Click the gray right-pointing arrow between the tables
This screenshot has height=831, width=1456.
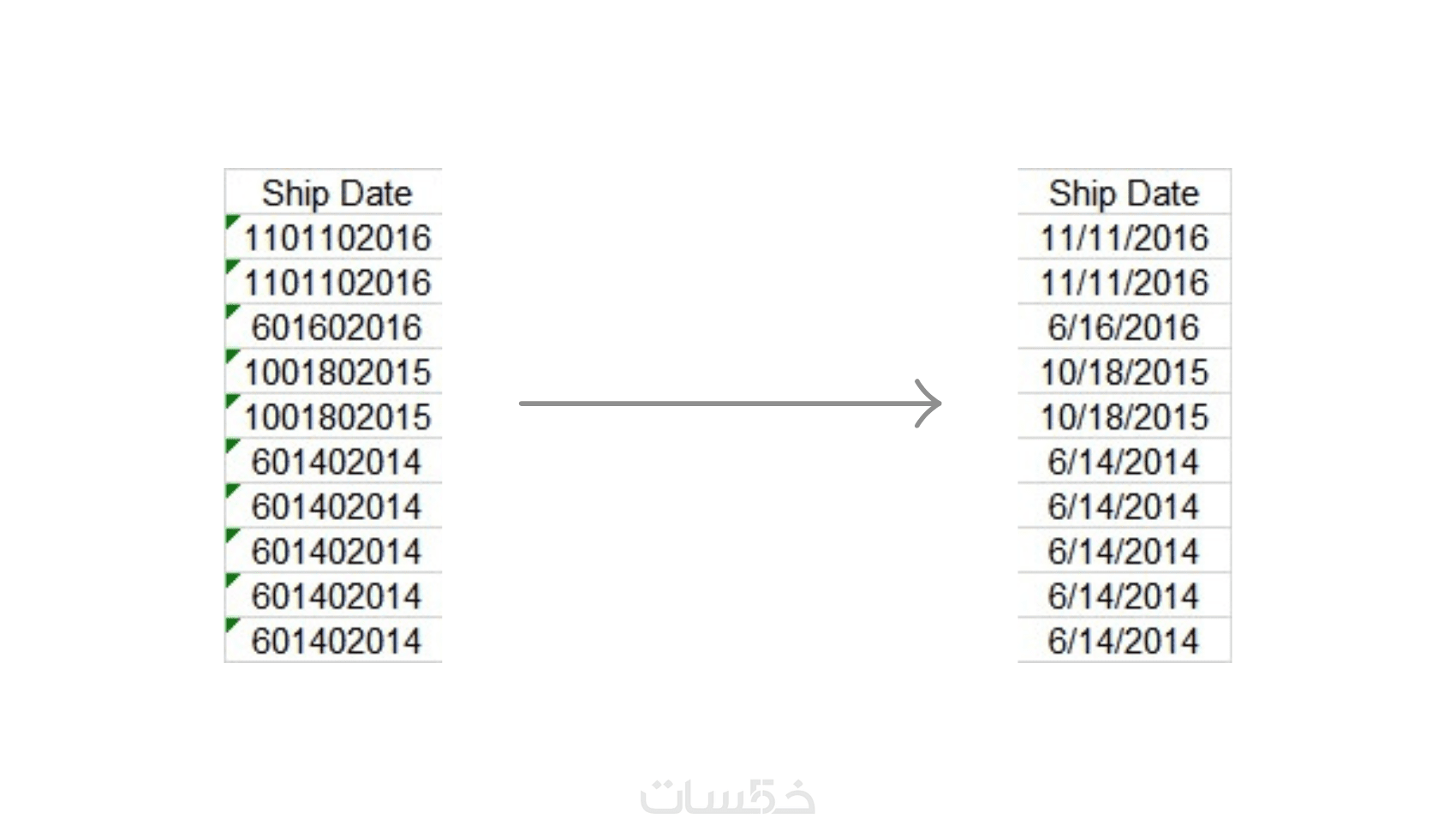point(731,404)
